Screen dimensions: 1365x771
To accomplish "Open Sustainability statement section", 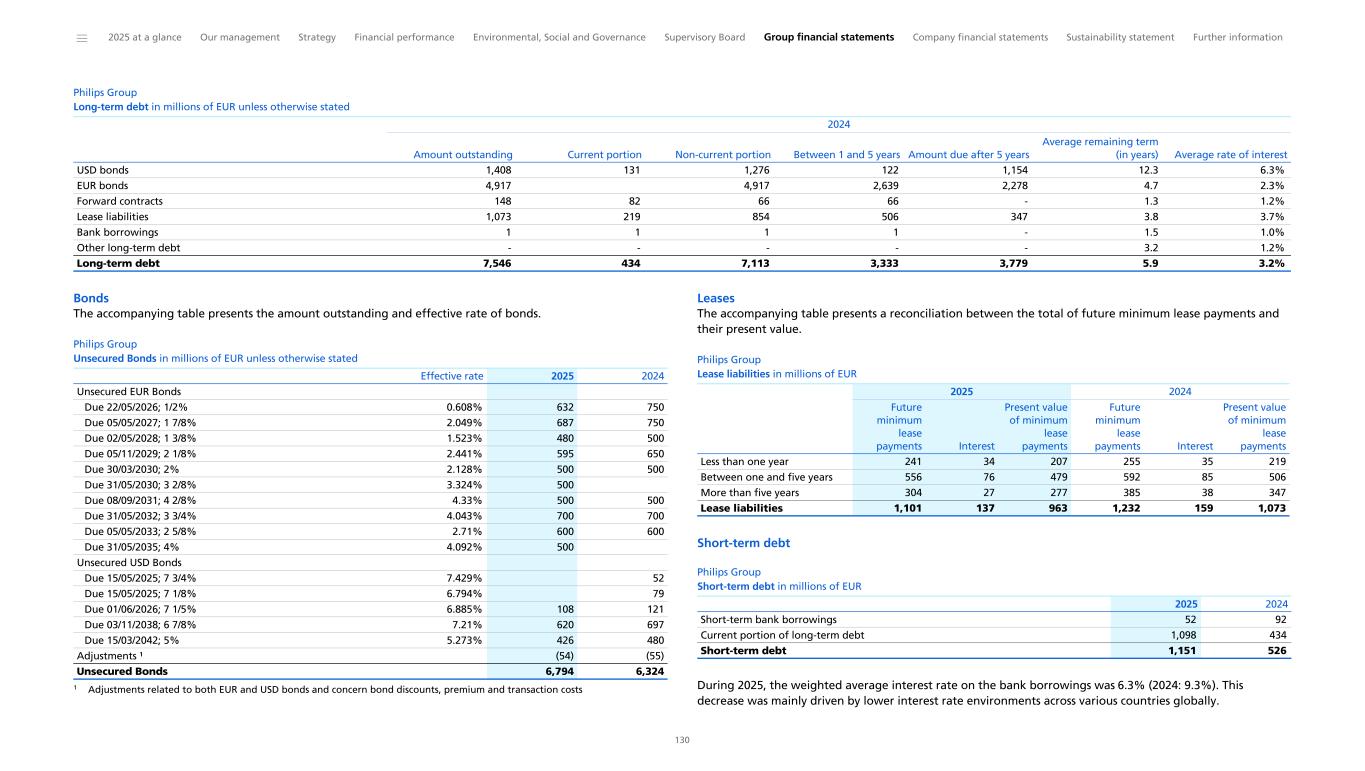I will [1120, 37].
